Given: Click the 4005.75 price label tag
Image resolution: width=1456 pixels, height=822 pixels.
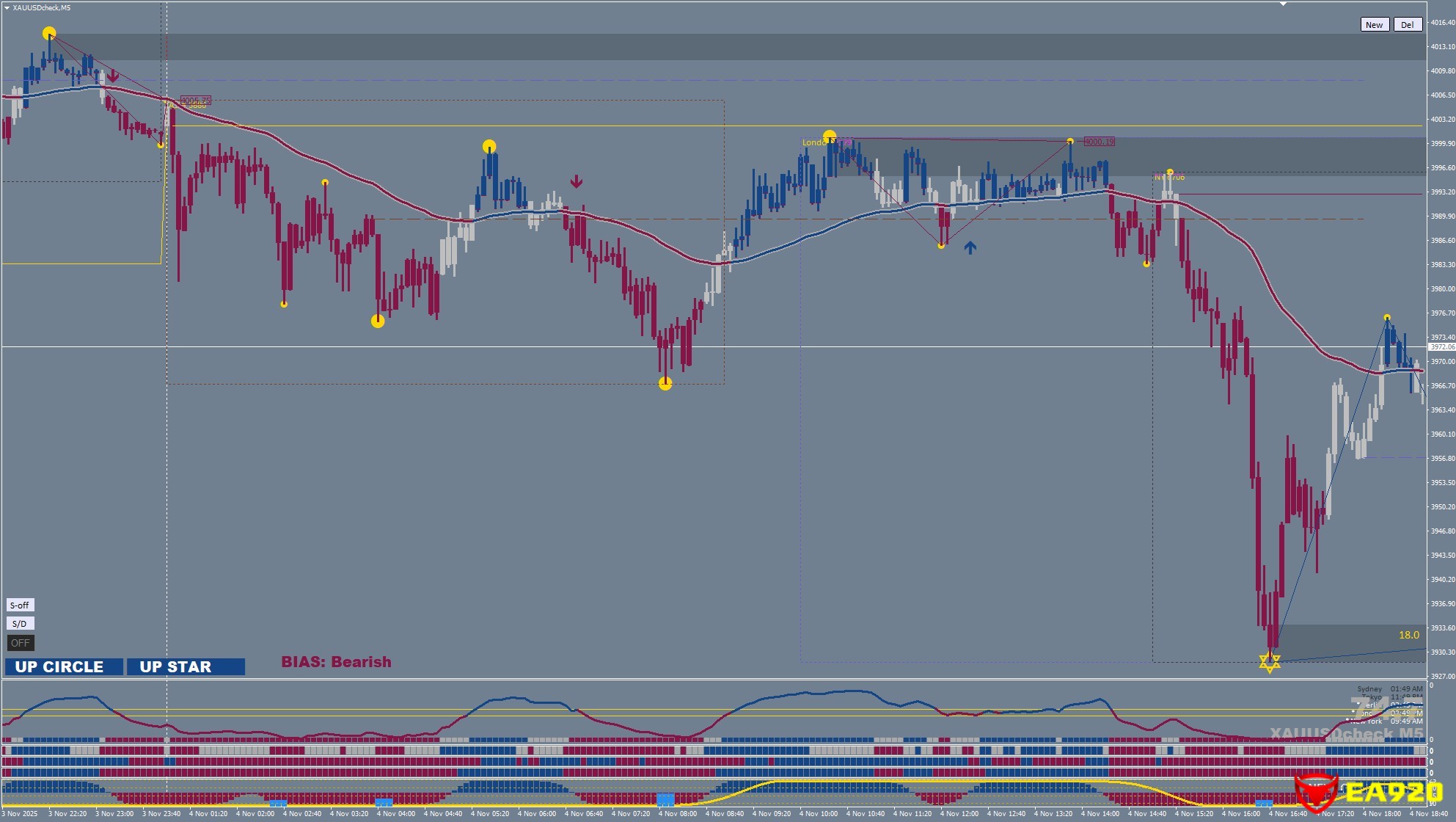Looking at the screenshot, I should click(x=195, y=101).
